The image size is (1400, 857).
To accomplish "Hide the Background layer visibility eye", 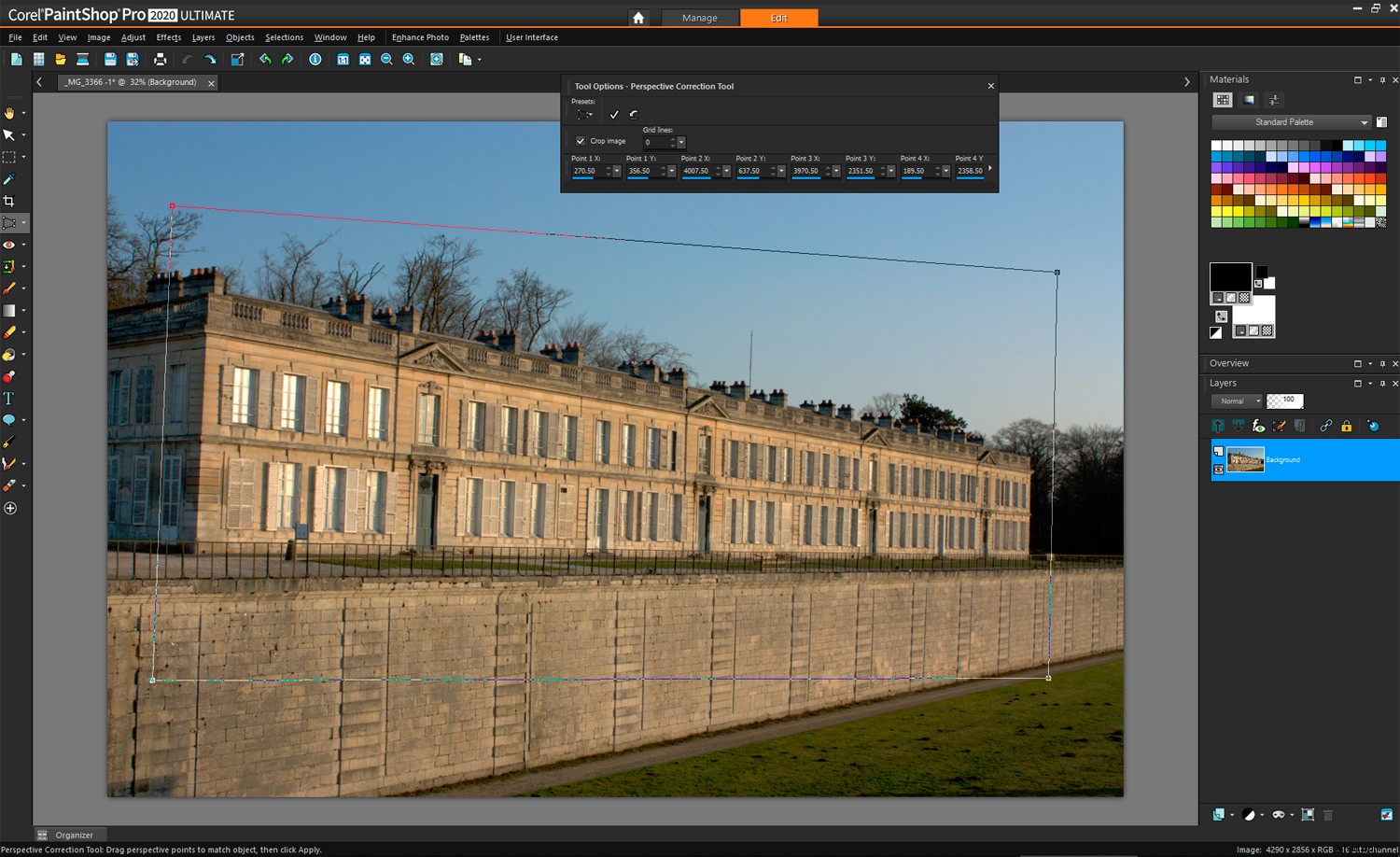I will pyautogui.click(x=1218, y=469).
